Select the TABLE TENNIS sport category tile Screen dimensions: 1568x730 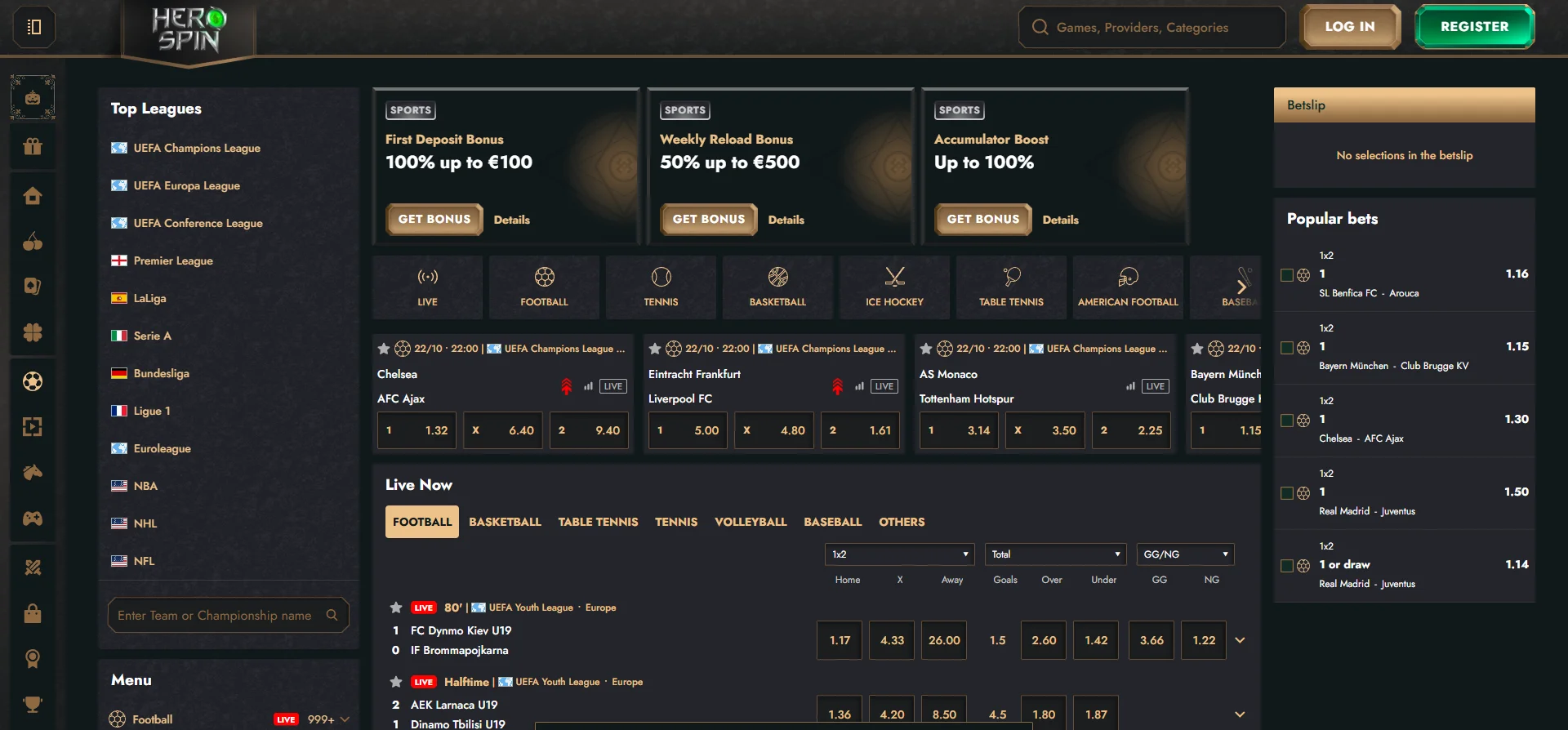click(x=1011, y=287)
